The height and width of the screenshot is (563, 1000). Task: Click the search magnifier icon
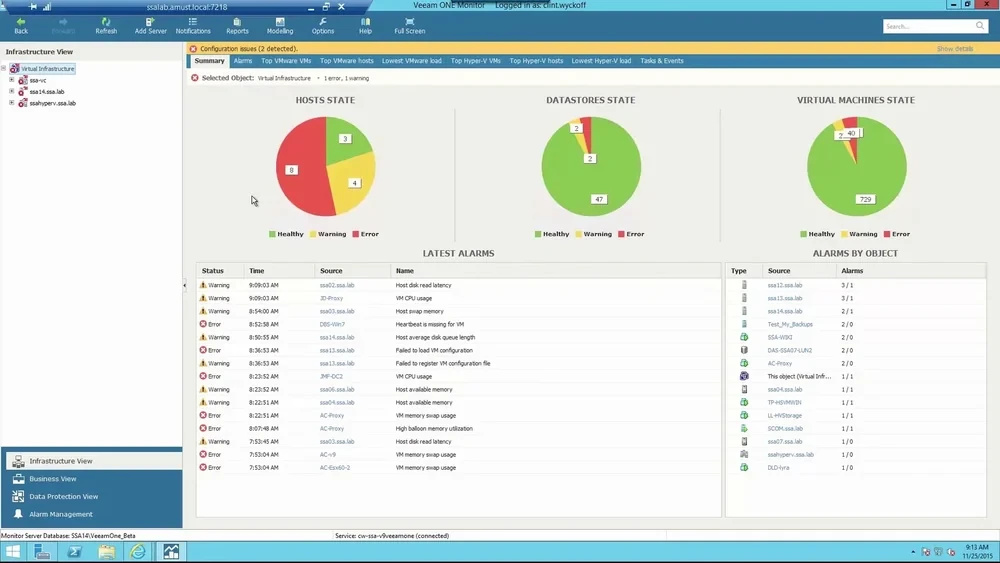[x=980, y=26]
